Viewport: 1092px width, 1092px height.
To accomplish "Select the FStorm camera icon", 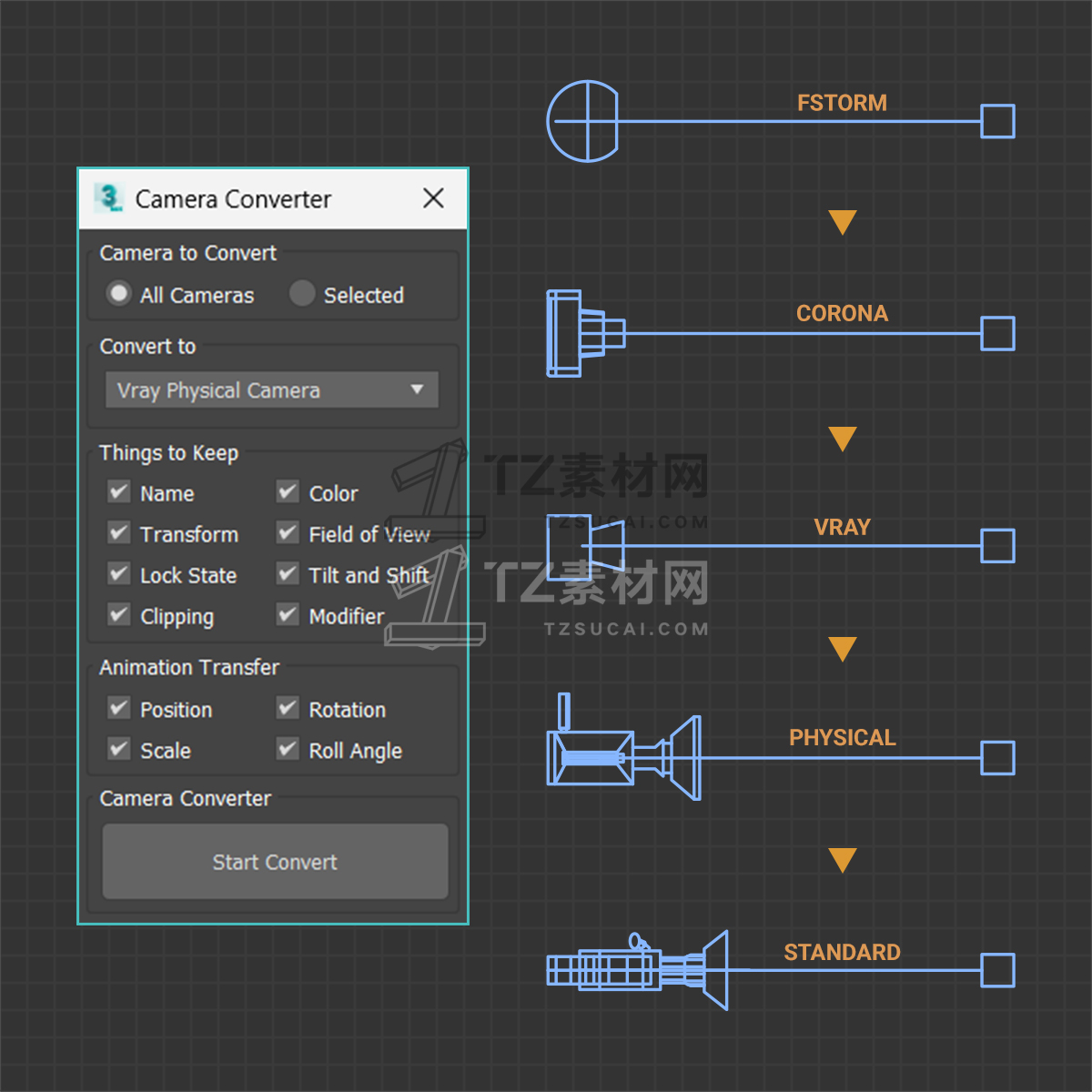I will click(x=583, y=121).
